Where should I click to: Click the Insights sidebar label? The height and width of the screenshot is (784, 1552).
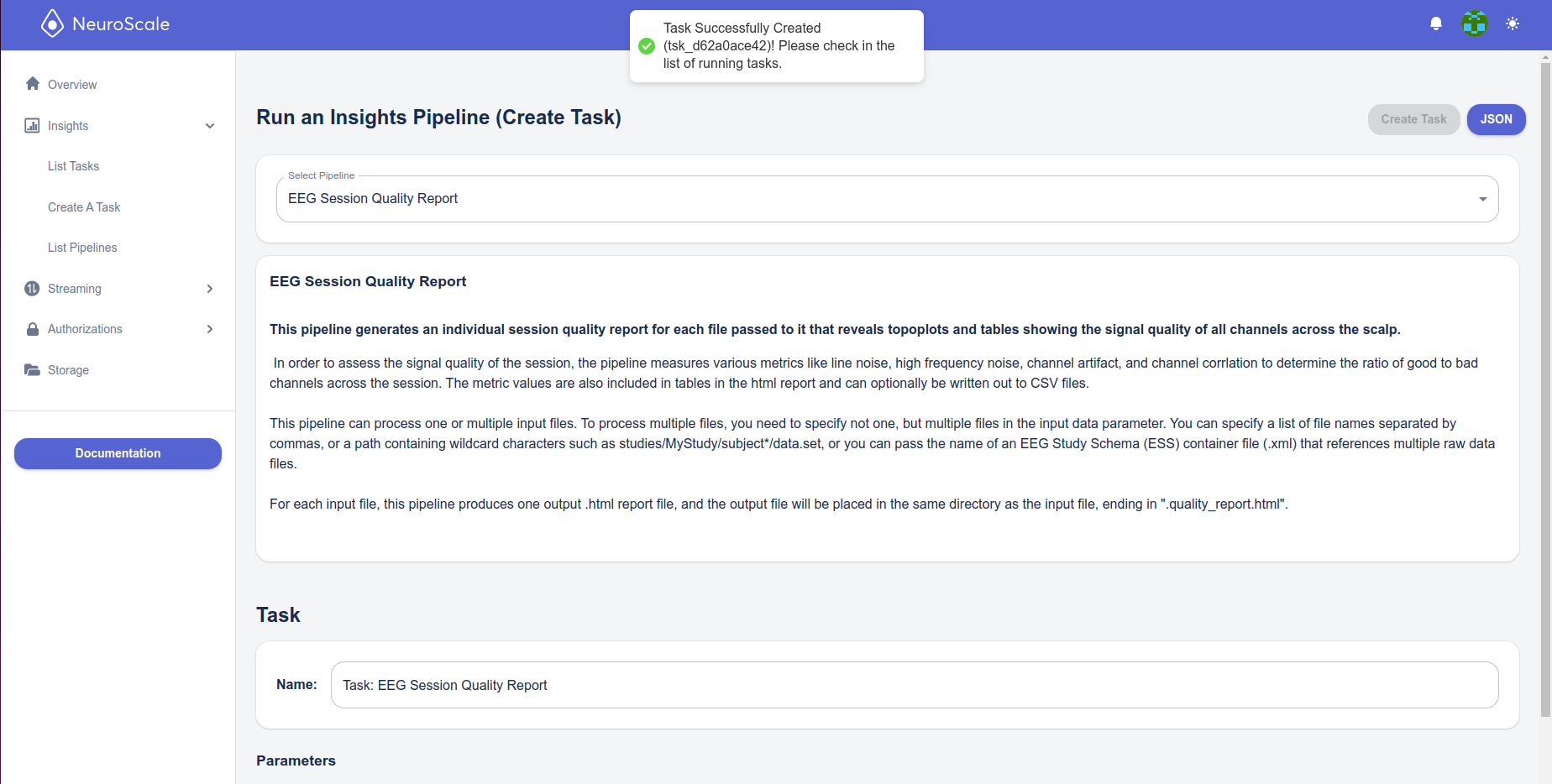click(68, 126)
